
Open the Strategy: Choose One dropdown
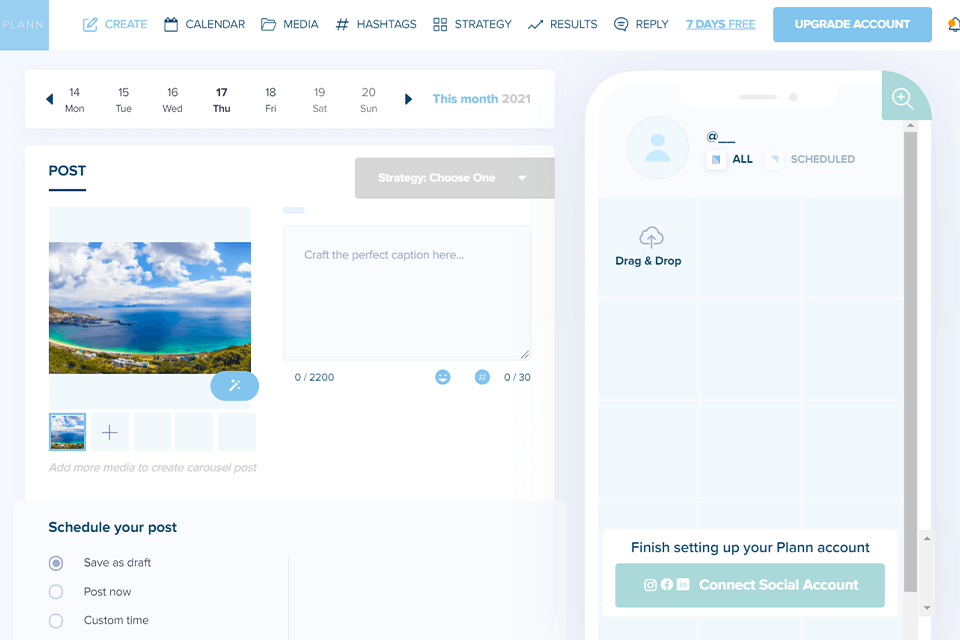click(x=454, y=178)
